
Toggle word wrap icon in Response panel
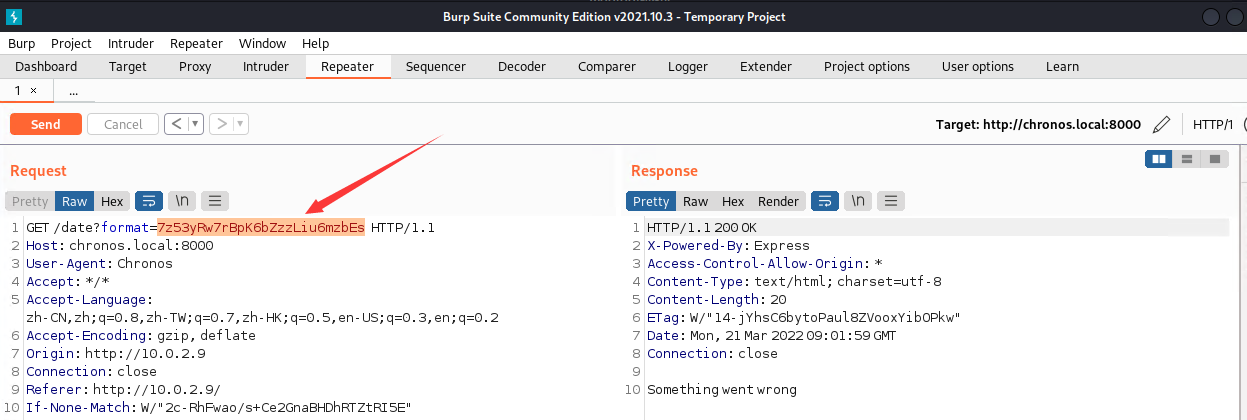[x=824, y=201]
